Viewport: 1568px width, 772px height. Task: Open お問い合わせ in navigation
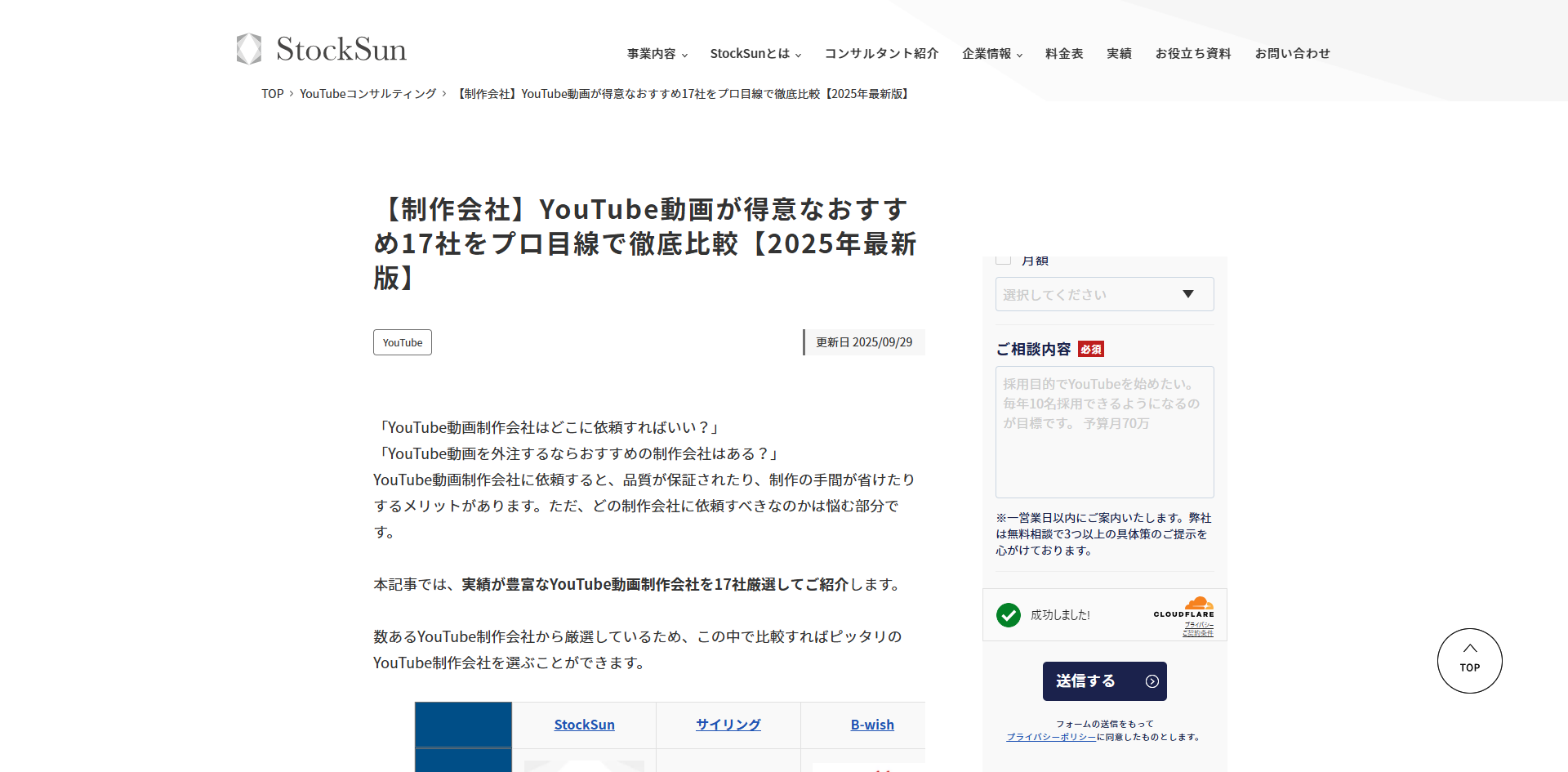1292,54
